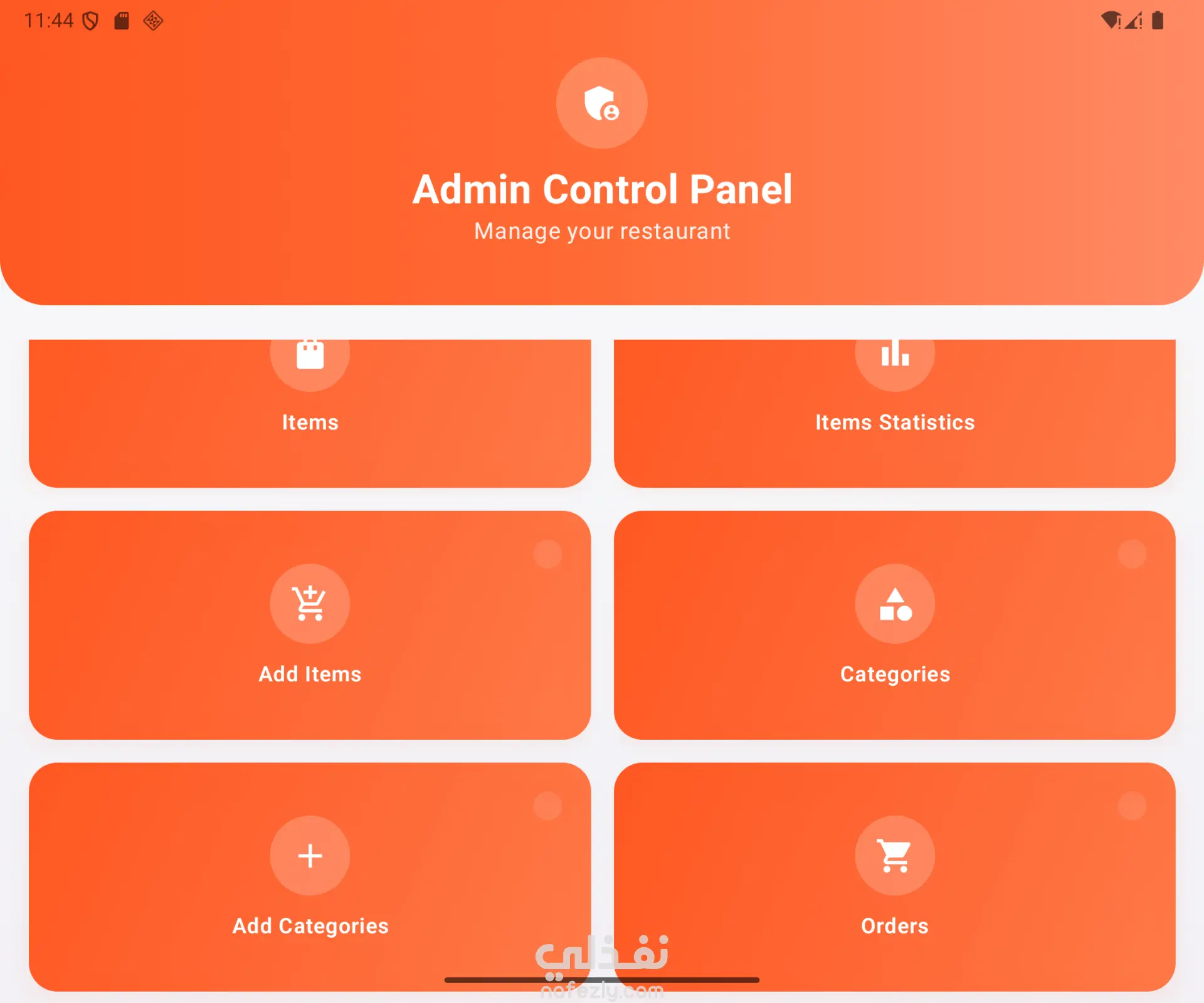Choose the Add Categories label
This screenshot has width=1204, height=1003.
[310, 927]
